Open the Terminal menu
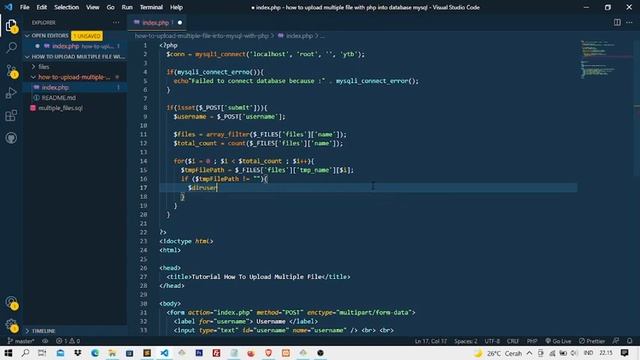 [x=151, y=7]
